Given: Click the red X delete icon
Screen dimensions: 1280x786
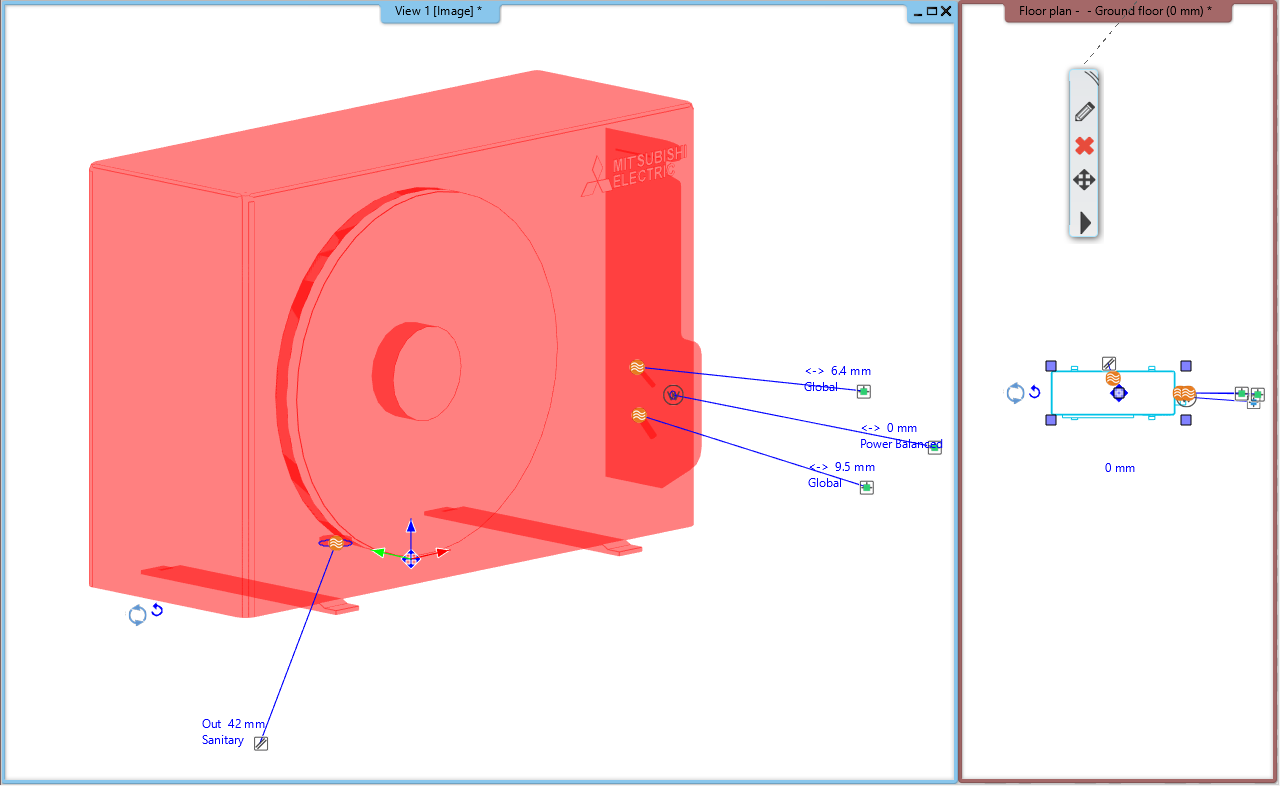Looking at the screenshot, I should (x=1084, y=146).
